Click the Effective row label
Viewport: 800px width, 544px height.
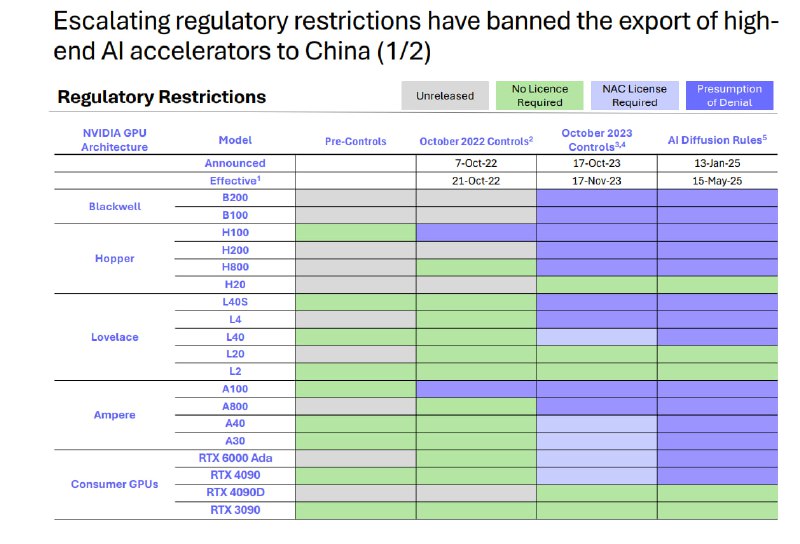pos(235,181)
